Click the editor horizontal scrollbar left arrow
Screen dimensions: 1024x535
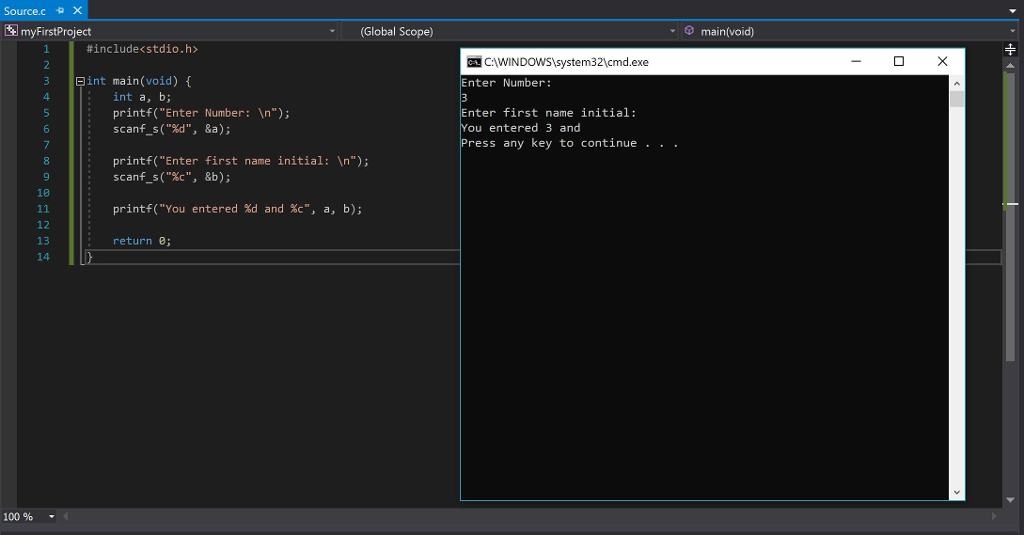coord(67,517)
